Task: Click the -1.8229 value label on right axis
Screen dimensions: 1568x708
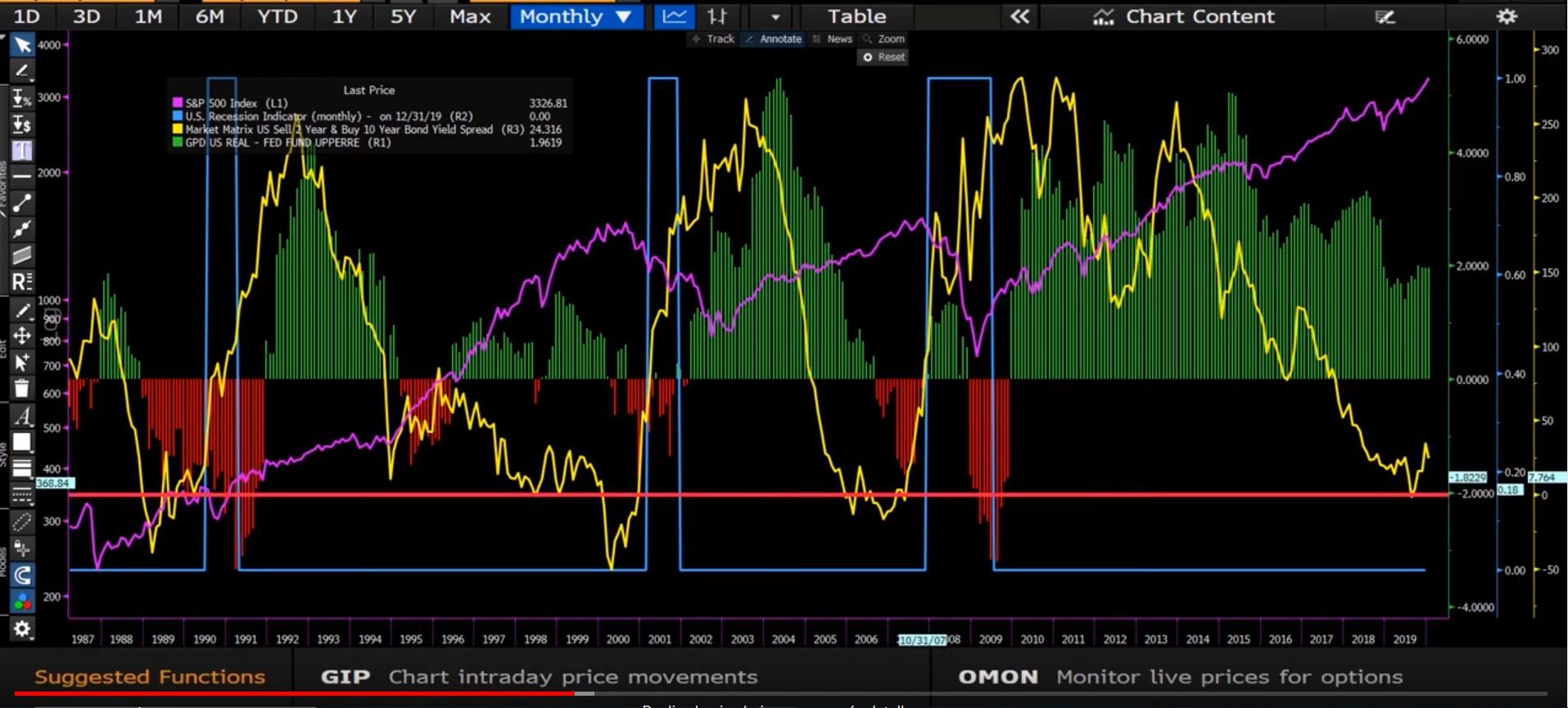Action: pos(1467,477)
